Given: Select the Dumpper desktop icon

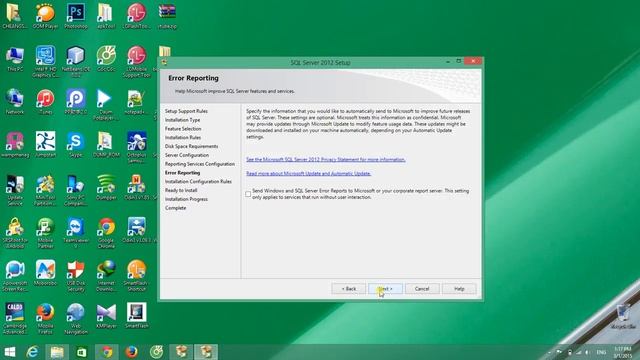Looking at the screenshot, I should coord(106,187).
